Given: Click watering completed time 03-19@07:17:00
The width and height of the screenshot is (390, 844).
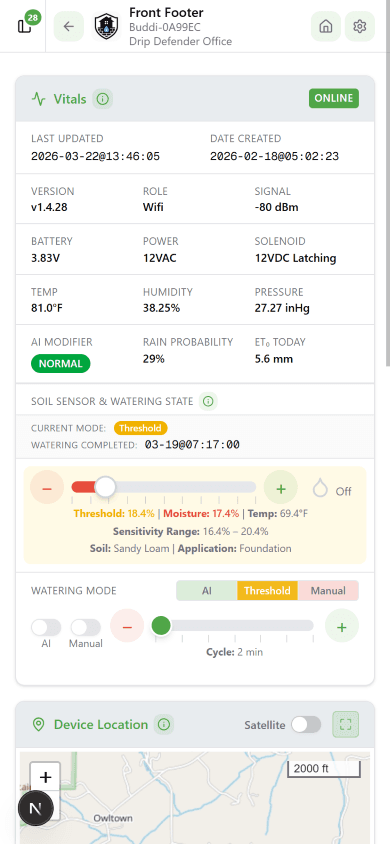Looking at the screenshot, I should (x=192, y=445).
